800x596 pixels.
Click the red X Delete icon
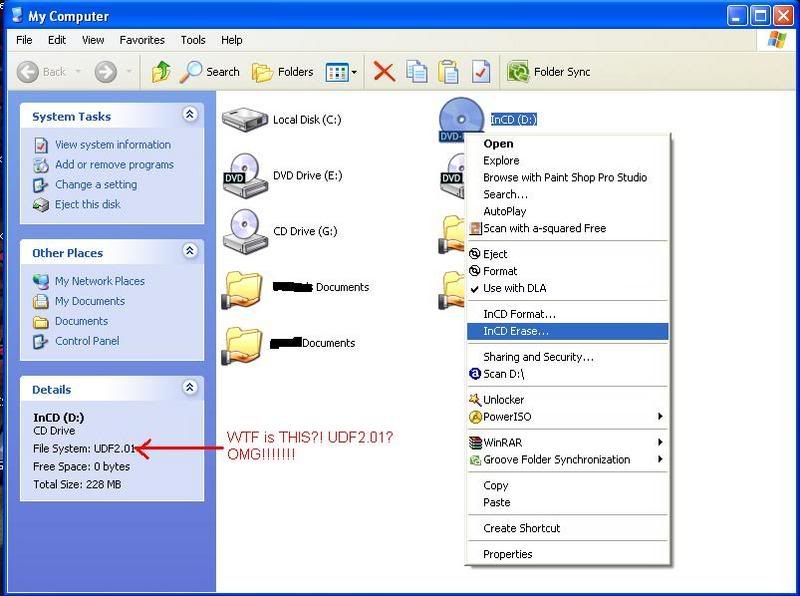[384, 71]
